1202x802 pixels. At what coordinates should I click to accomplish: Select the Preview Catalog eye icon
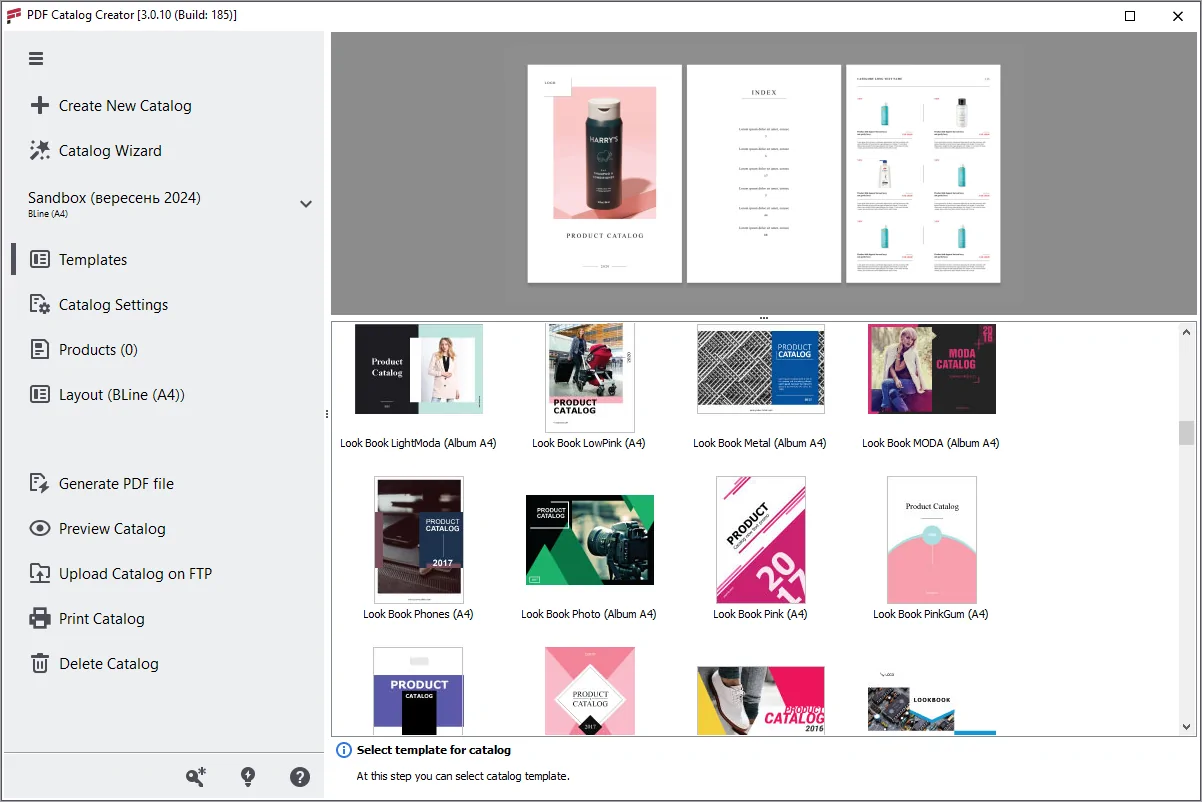pos(38,528)
